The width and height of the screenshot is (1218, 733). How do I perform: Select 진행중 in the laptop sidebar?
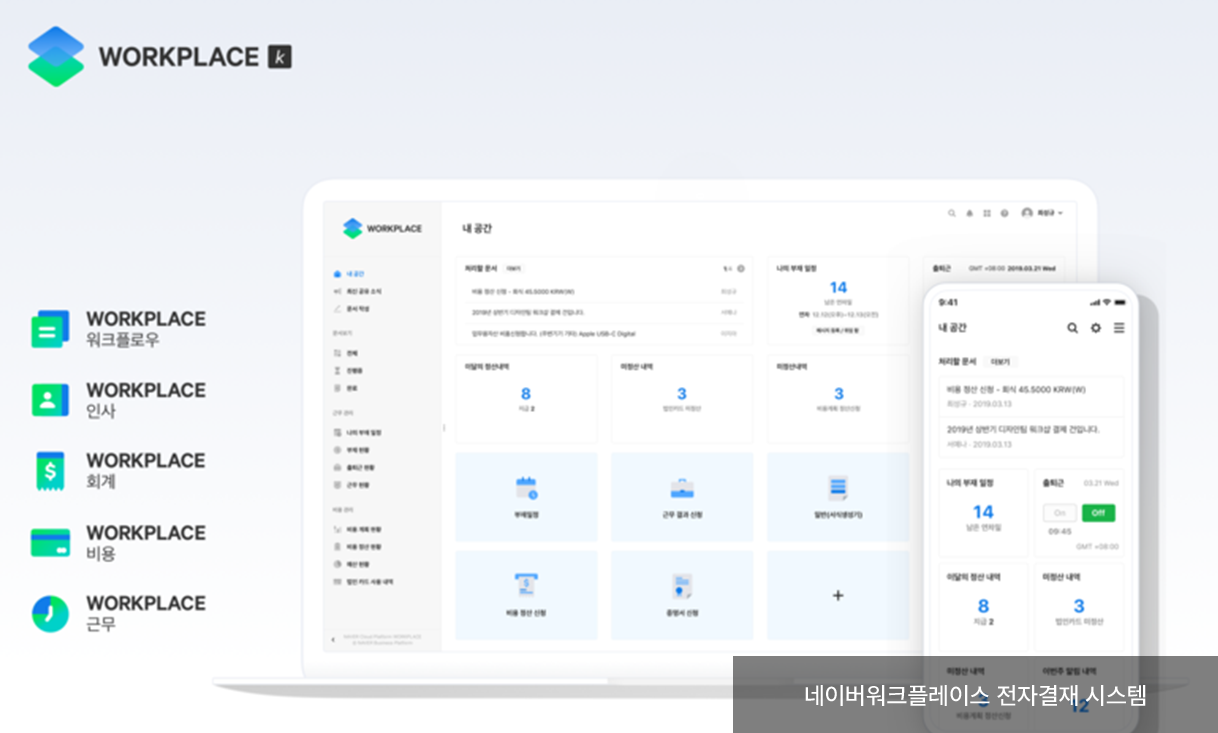click(x=348, y=370)
